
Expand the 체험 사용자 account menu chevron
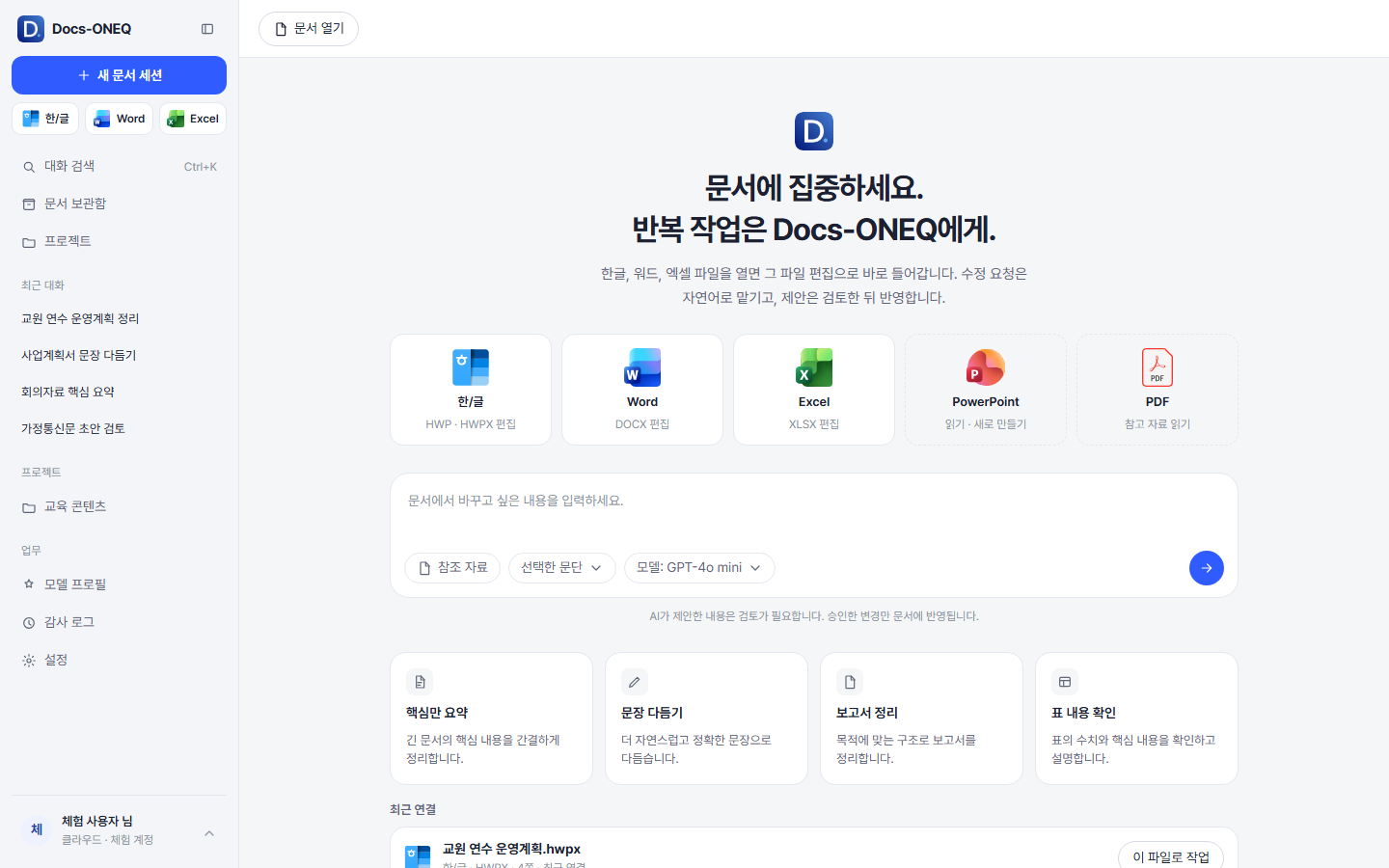[x=209, y=833]
